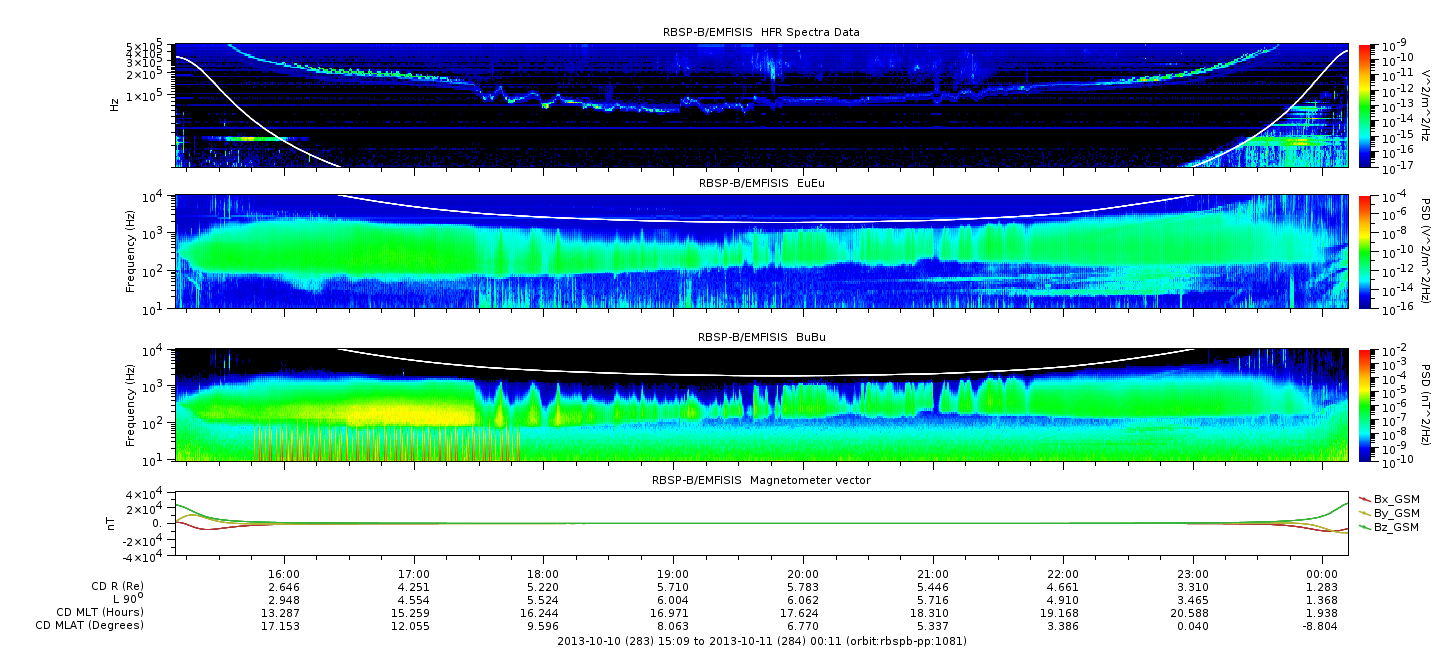Select the By_GSM legend entry
This screenshot has height=658, width=1447.
pos(1395,512)
